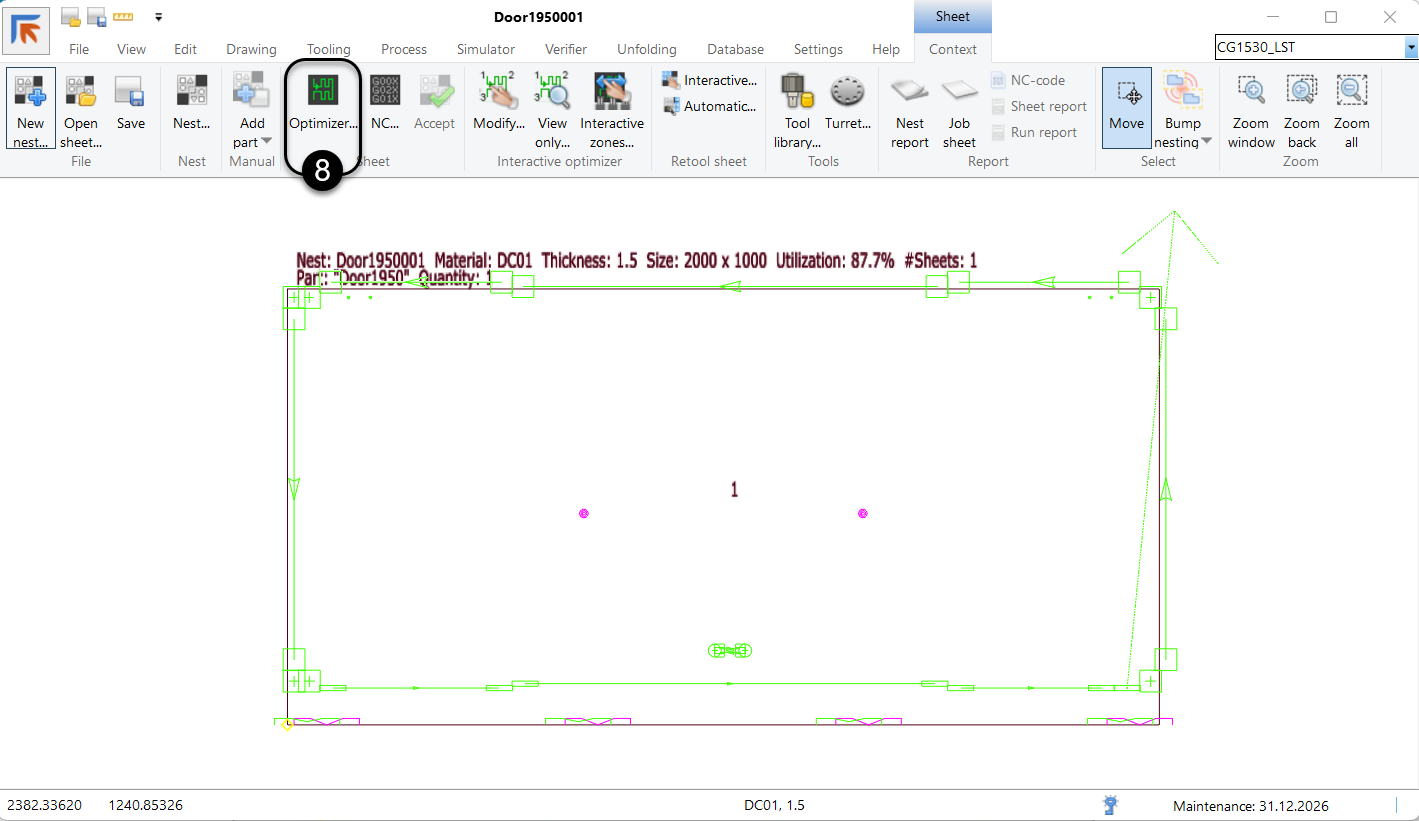Click the Open sheet icon

point(81,92)
